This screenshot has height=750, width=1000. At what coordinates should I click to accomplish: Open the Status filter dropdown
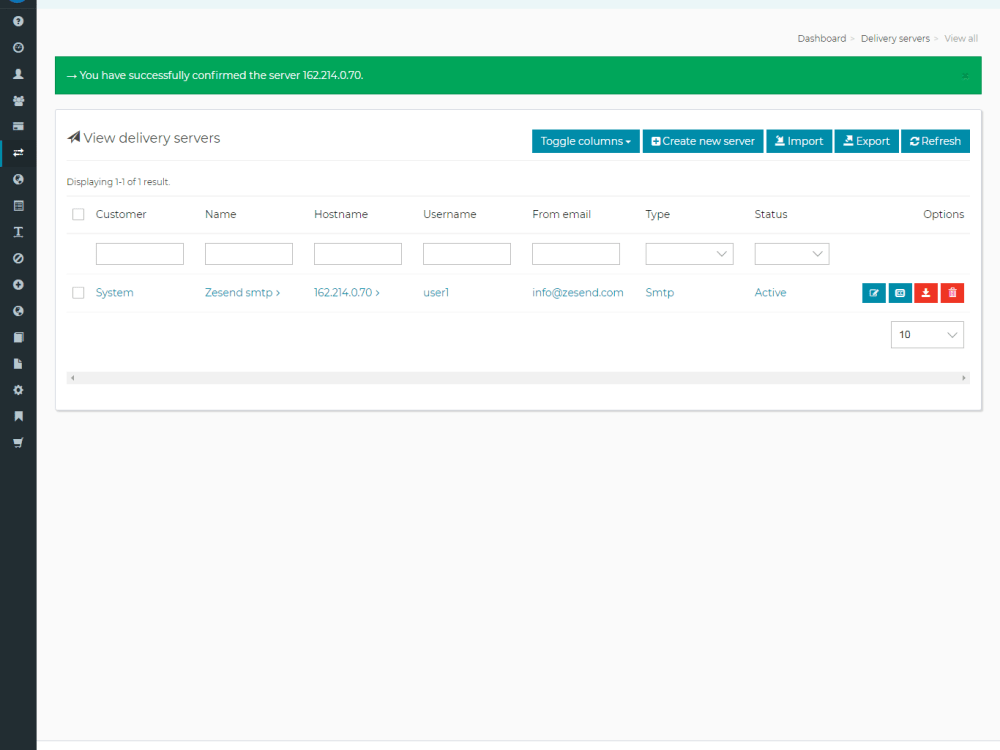(791, 254)
